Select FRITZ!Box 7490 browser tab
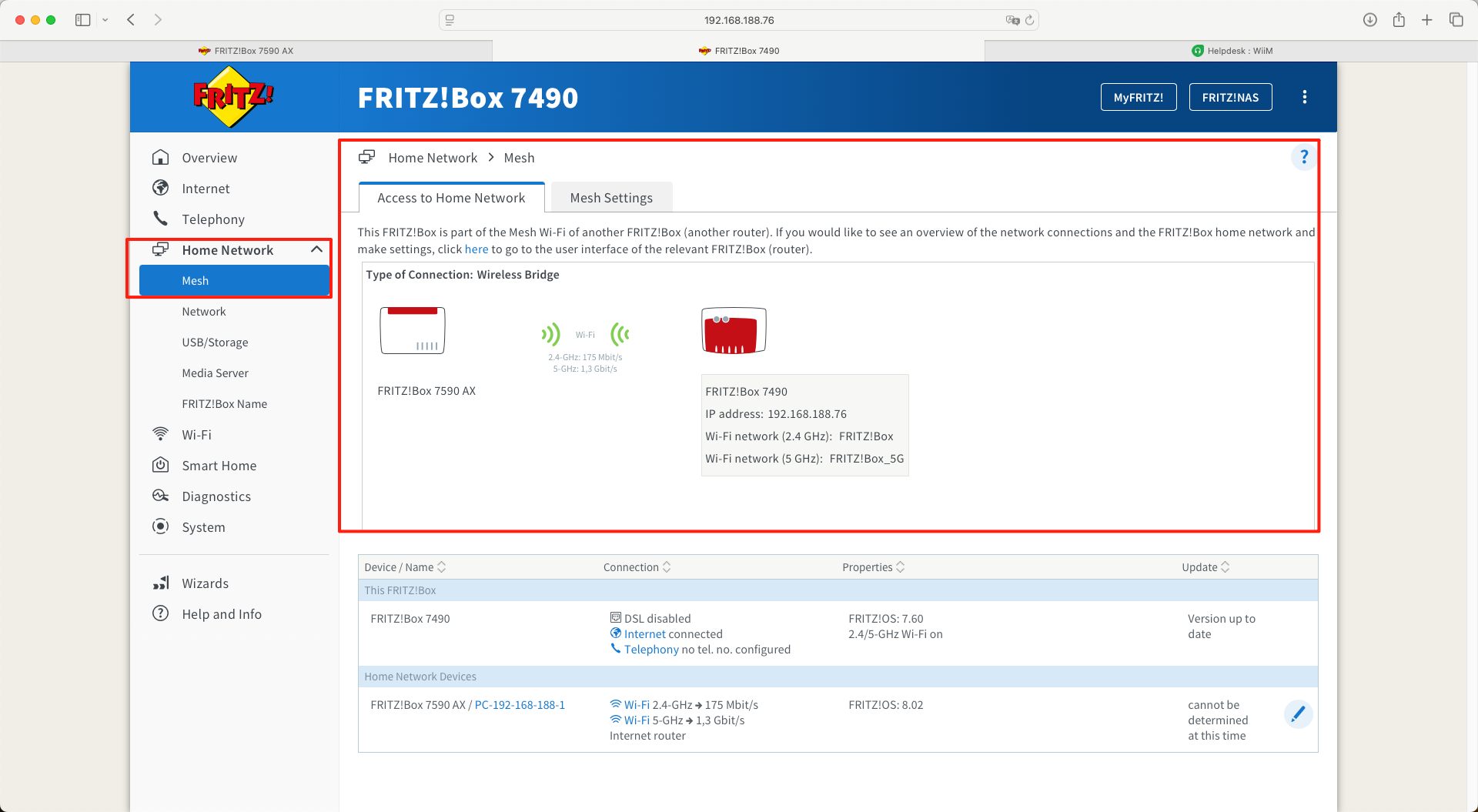The image size is (1478, 812). (x=739, y=51)
